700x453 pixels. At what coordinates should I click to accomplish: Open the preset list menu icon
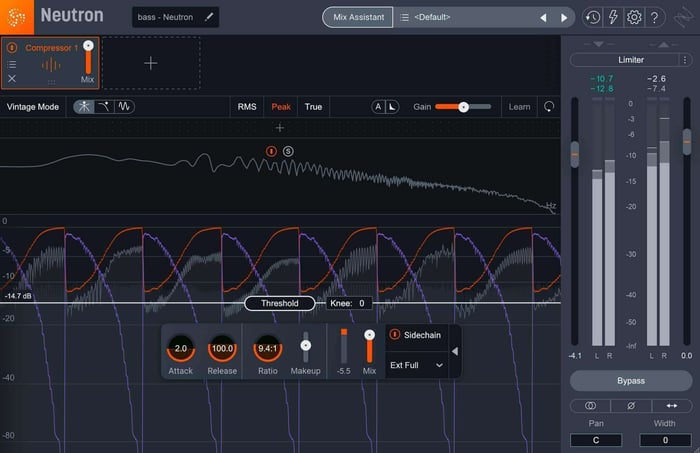tap(404, 17)
